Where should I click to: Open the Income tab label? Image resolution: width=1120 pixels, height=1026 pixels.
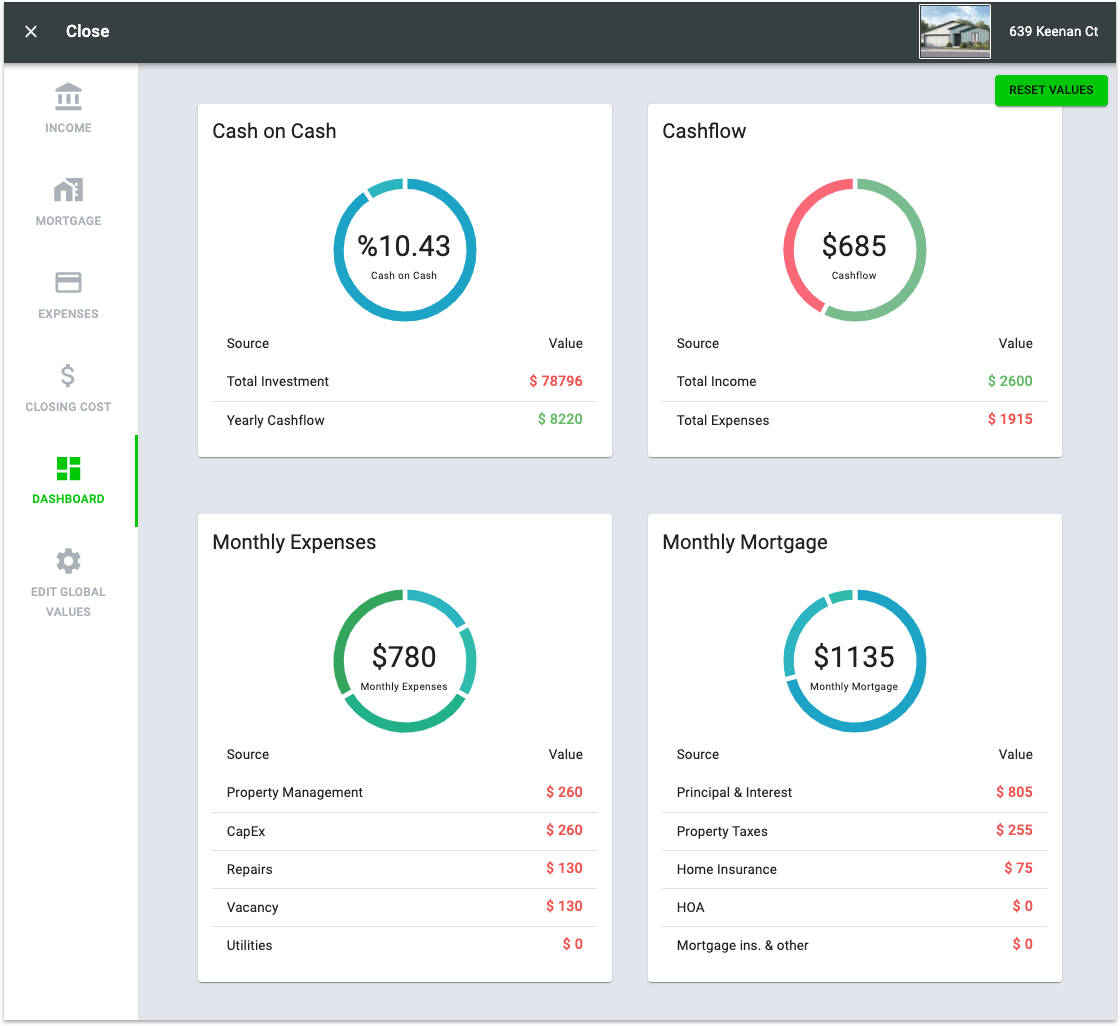click(69, 128)
